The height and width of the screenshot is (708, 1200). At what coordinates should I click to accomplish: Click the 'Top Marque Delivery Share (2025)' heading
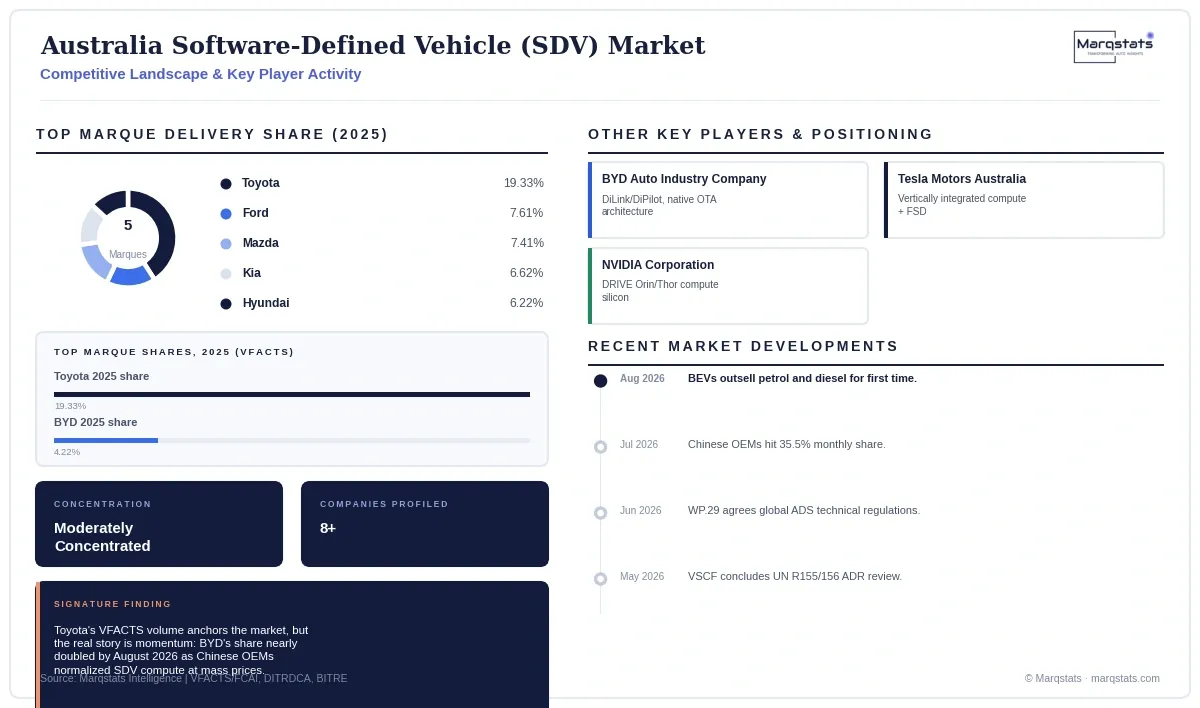pos(212,134)
